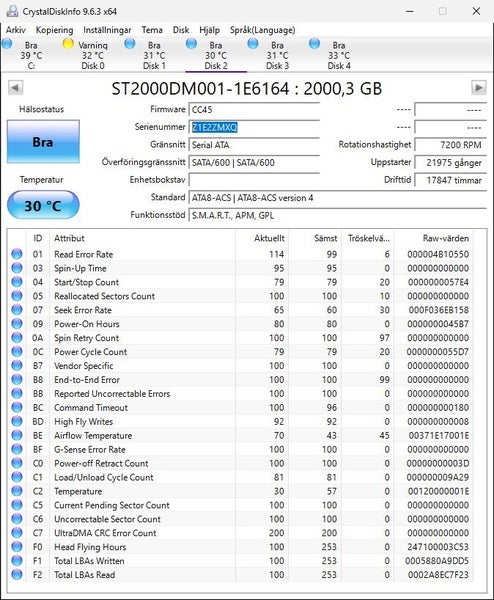
Task: Click the Firmware CC45 field
Action: [254, 110]
